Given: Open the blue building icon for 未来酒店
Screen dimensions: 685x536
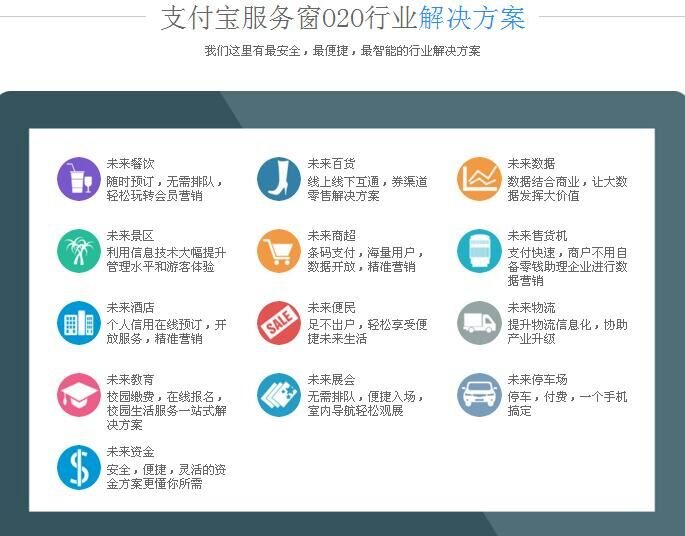Looking at the screenshot, I should [79, 323].
